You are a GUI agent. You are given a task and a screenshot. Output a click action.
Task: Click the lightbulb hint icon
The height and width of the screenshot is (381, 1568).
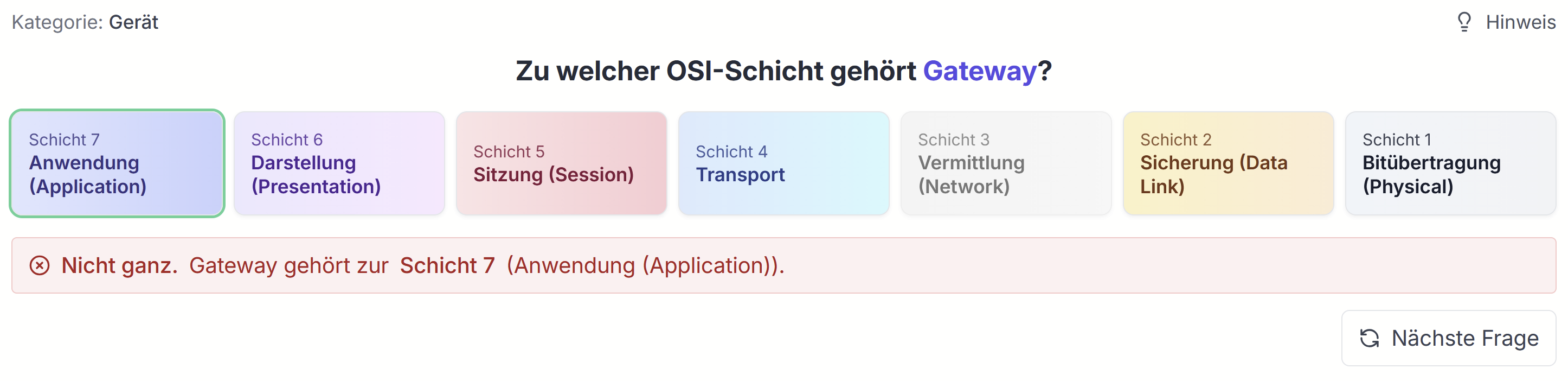1463,22
